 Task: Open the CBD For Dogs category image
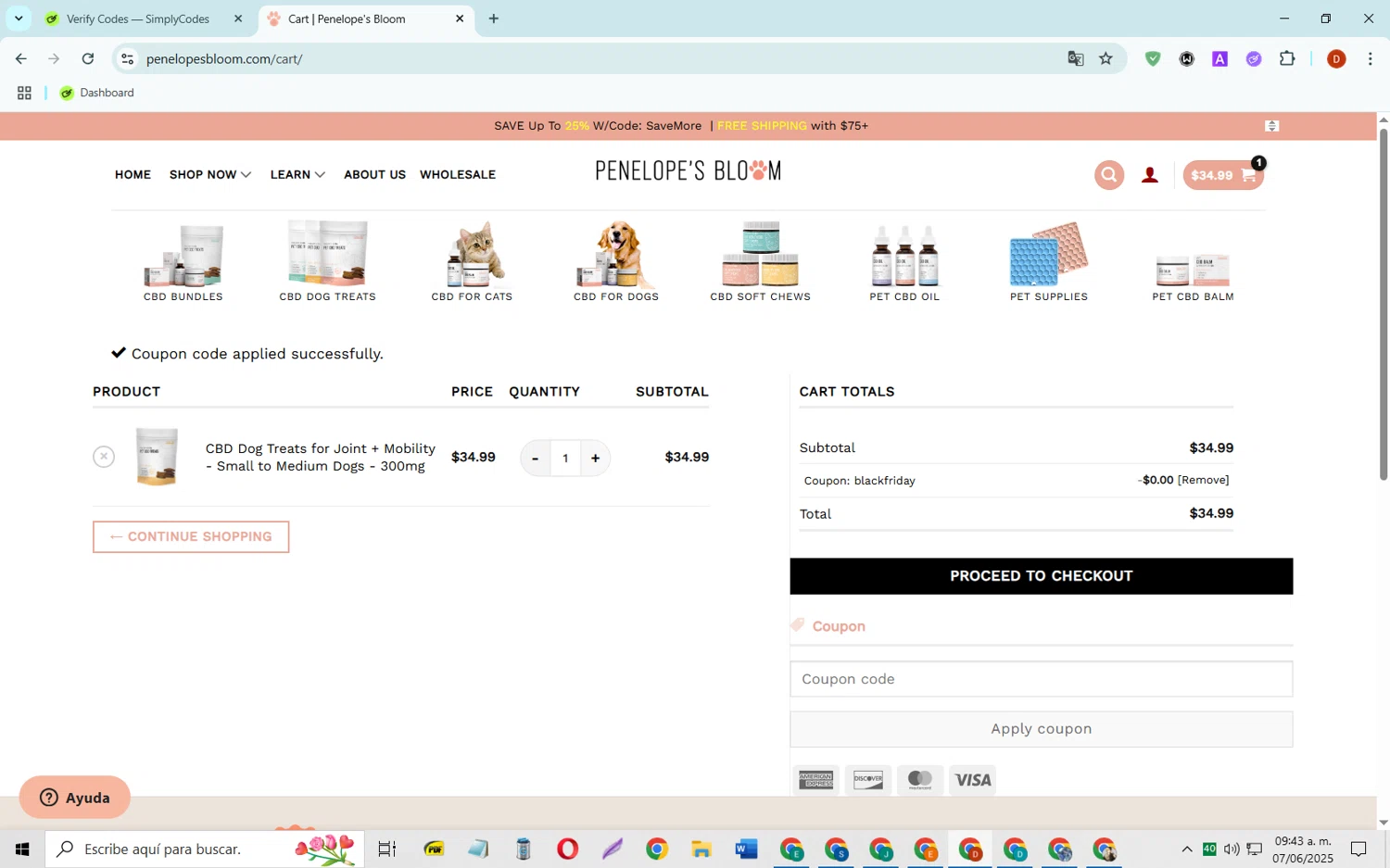tap(616, 254)
